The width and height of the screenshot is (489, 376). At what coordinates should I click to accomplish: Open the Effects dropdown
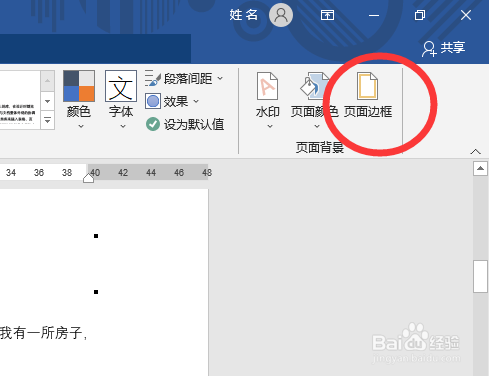(172, 101)
